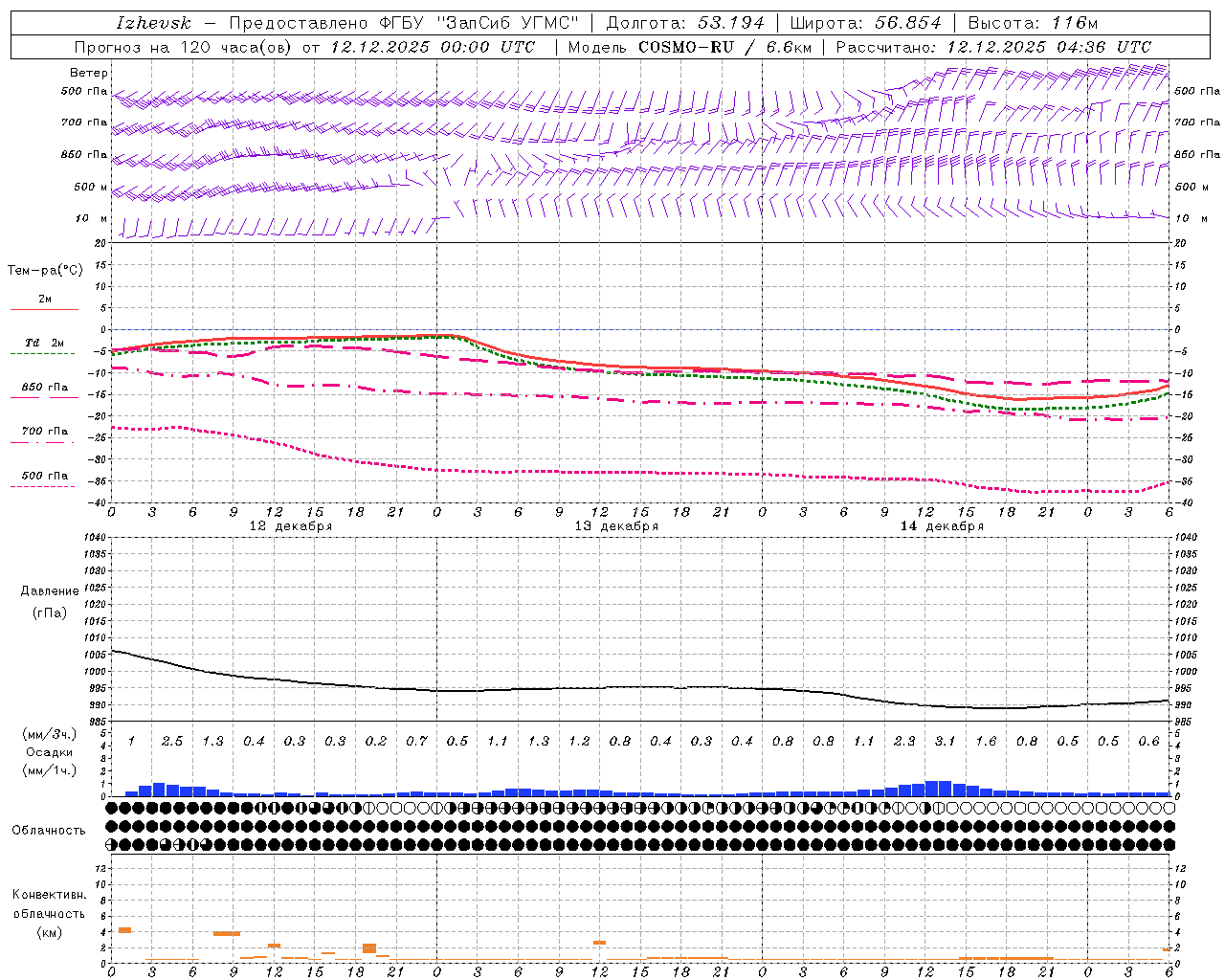Click 'Предоставлено ФГБУ ЗапСиб УГМС' provider text
The height and width of the screenshot is (980, 1225).
coord(404,23)
